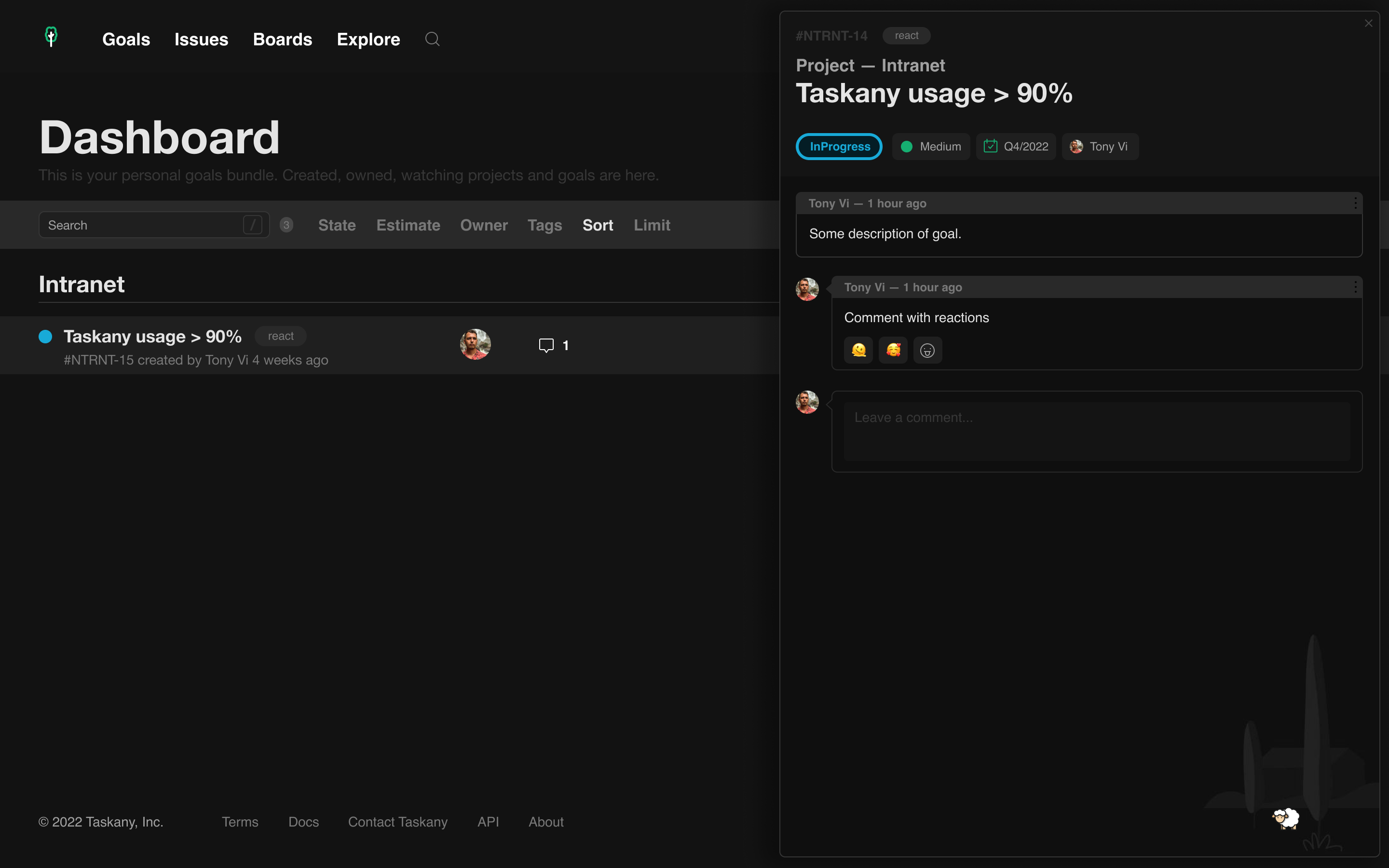1389x868 pixels.
Task: Click the blue state dot beside the goal
Action: tap(45, 337)
